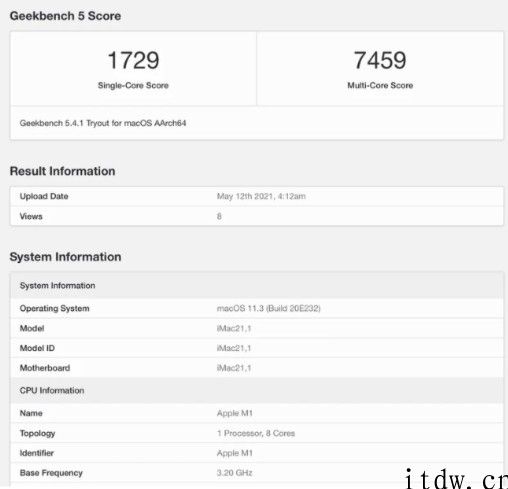Click the 7459 multi-core score value
This screenshot has height=489, width=508.
click(x=380, y=60)
